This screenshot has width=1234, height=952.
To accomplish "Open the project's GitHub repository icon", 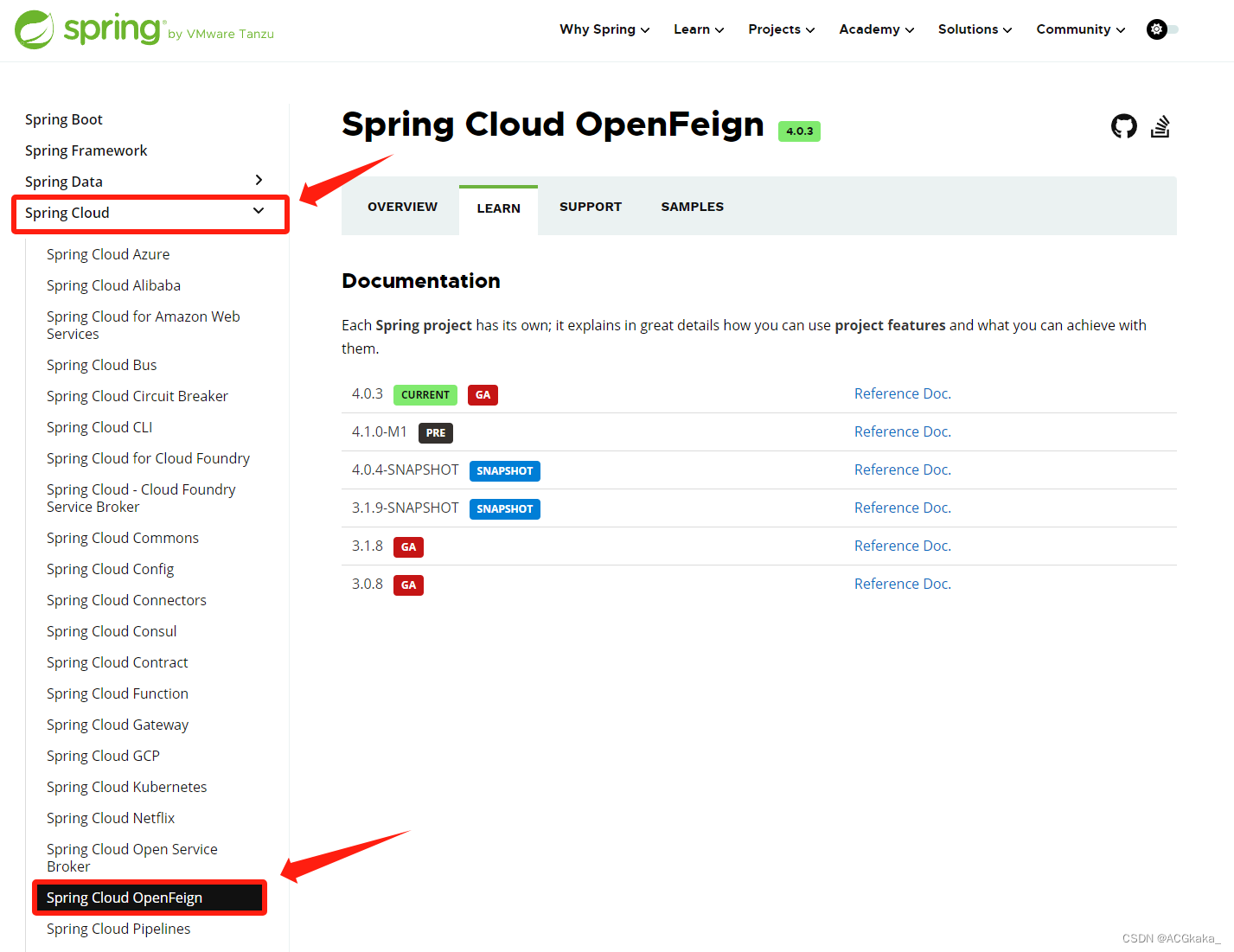I will [x=1124, y=126].
